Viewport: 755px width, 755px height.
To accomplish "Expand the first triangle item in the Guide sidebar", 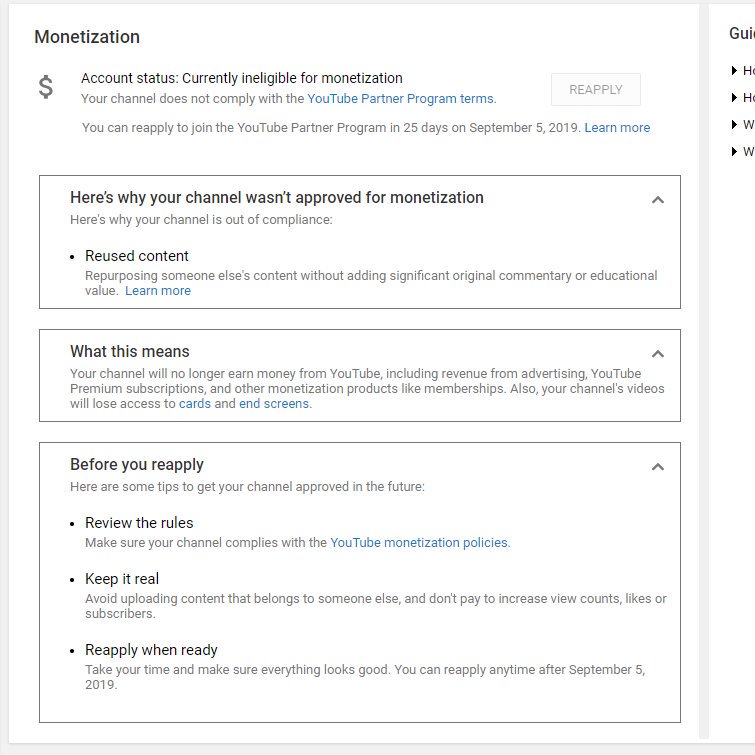I will point(734,71).
